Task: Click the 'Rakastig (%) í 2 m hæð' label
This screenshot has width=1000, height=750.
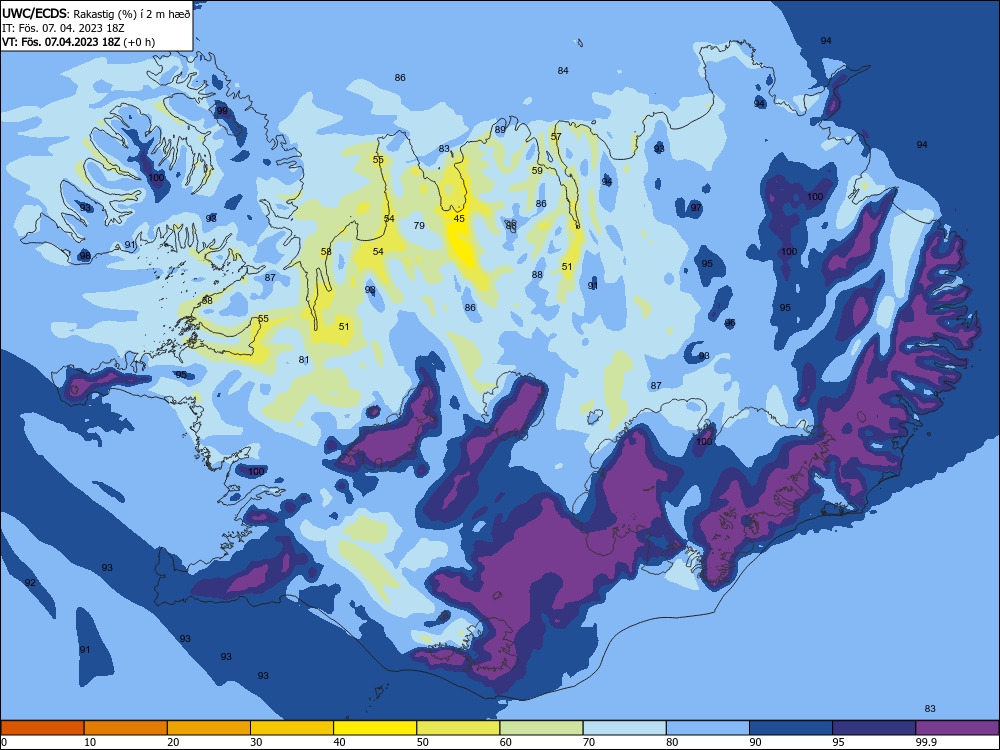Action: [x=131, y=14]
